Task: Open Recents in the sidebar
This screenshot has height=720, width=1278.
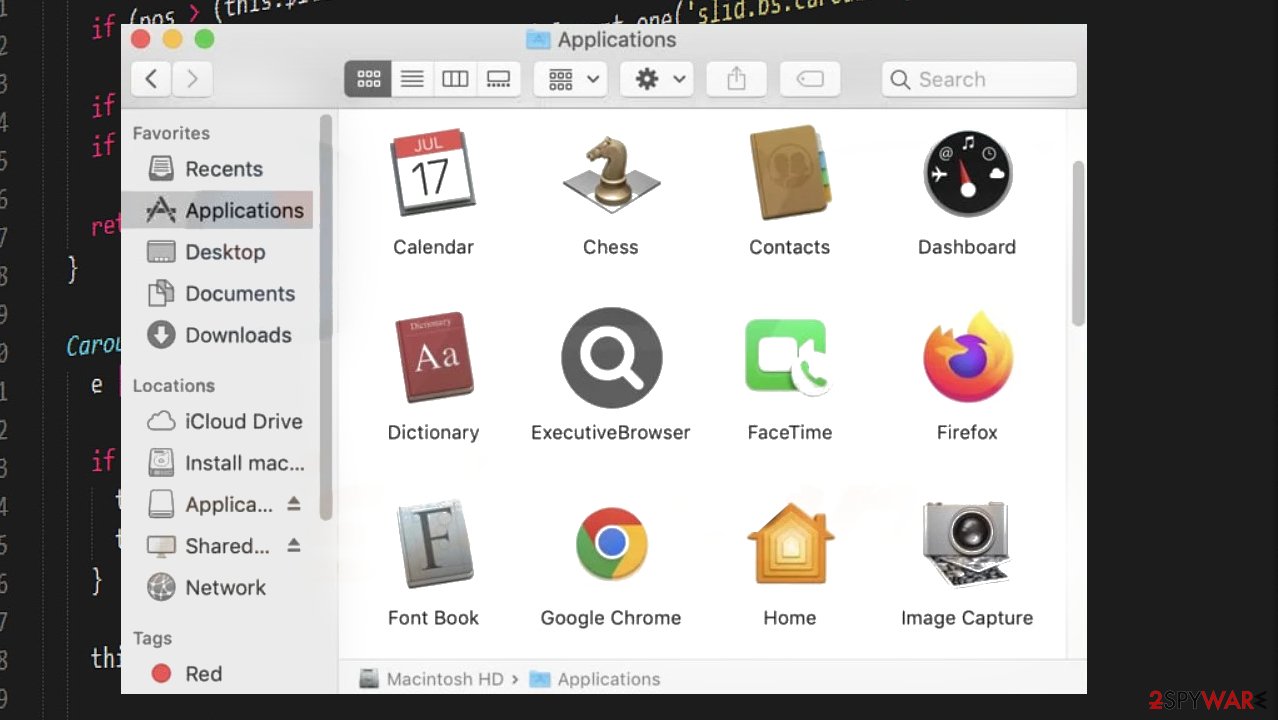Action: point(217,169)
